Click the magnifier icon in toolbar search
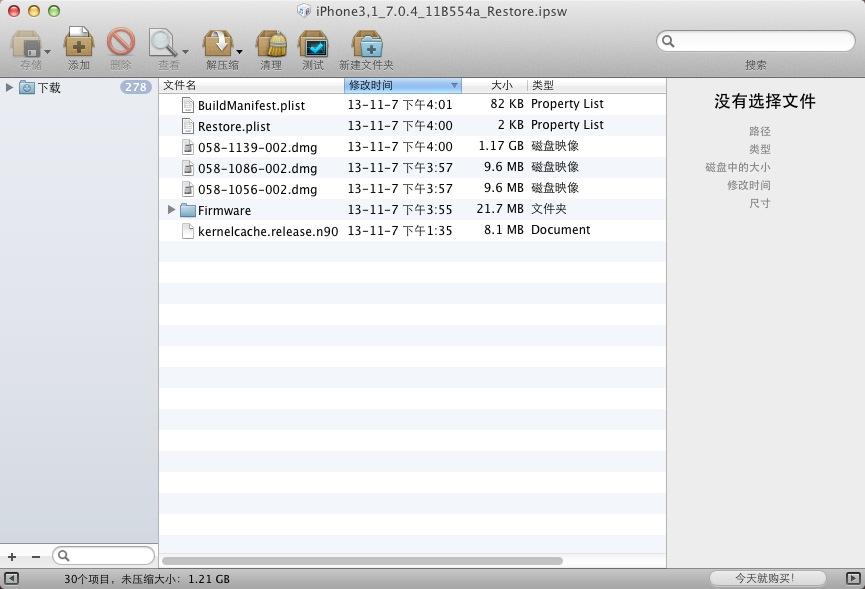 click(668, 41)
